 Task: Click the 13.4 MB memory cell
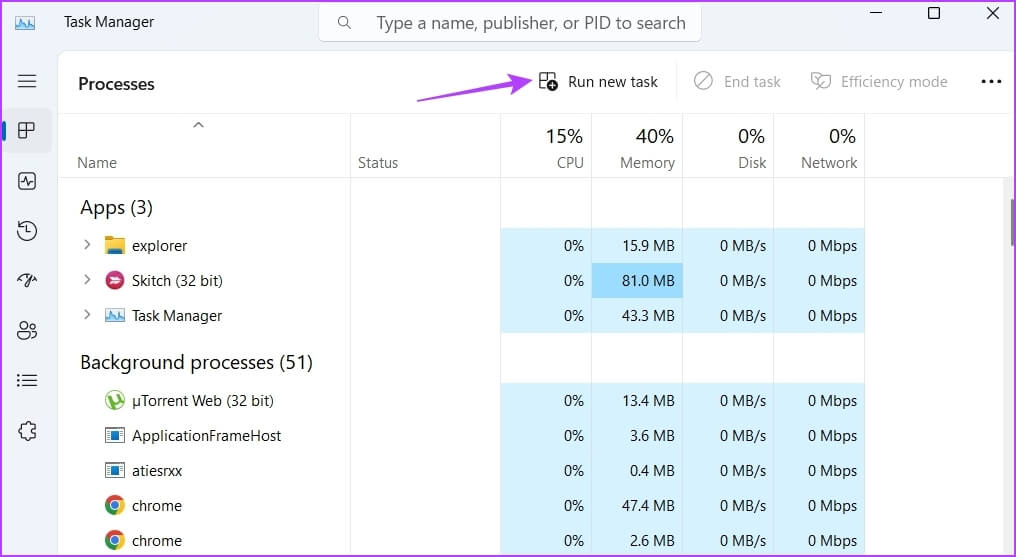click(637, 401)
